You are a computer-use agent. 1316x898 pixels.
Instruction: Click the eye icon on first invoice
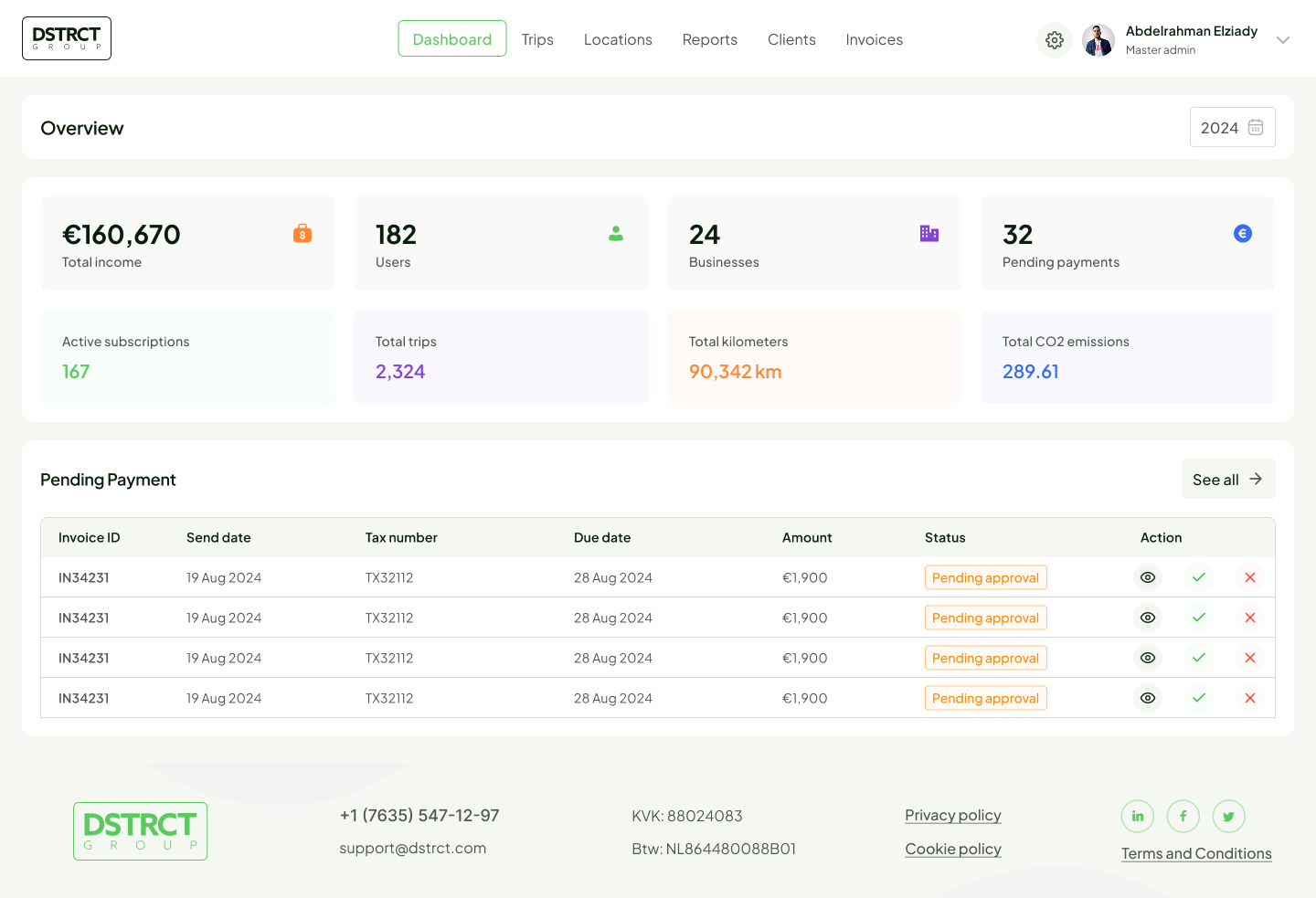coord(1148,577)
